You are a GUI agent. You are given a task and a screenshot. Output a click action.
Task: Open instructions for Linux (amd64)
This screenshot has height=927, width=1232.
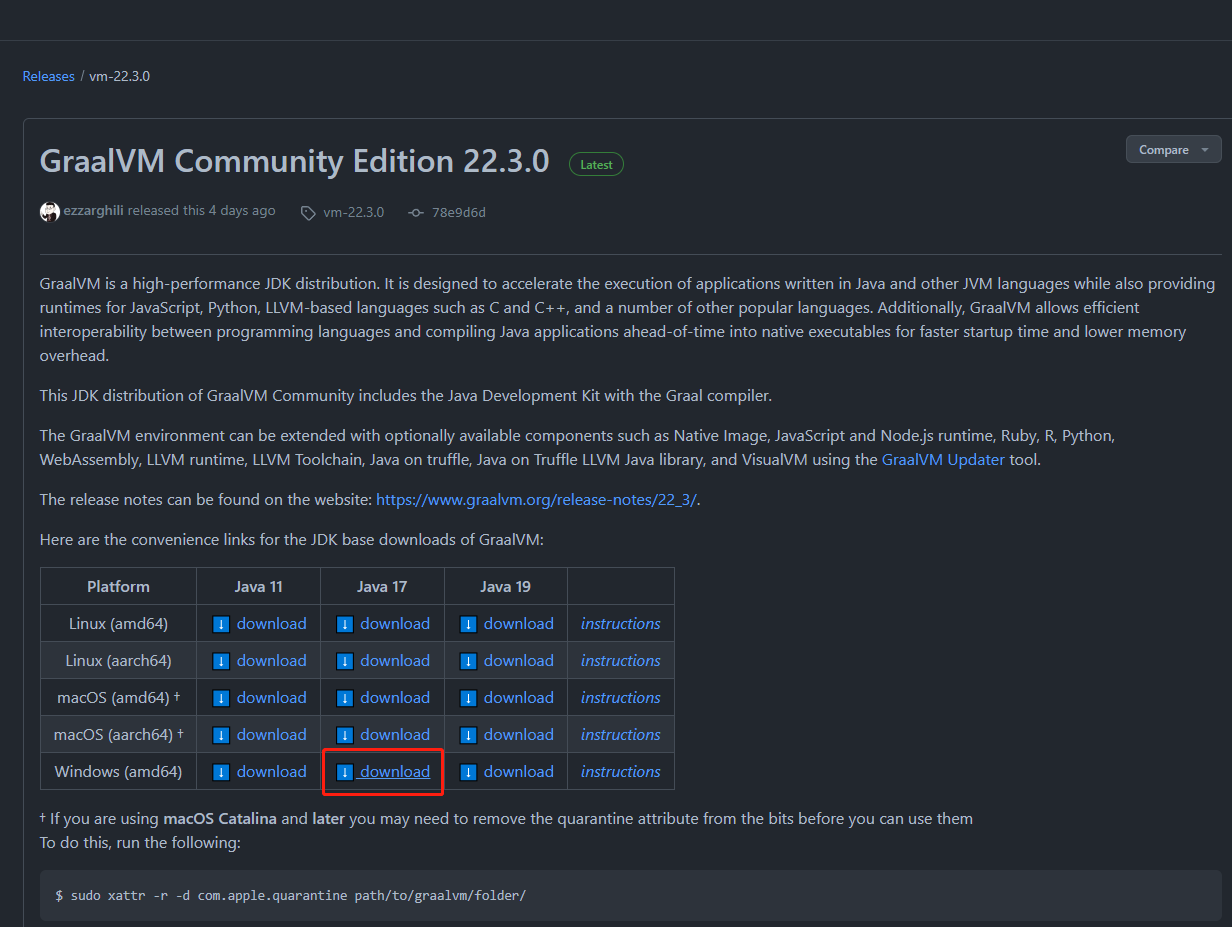pyautogui.click(x=620, y=624)
